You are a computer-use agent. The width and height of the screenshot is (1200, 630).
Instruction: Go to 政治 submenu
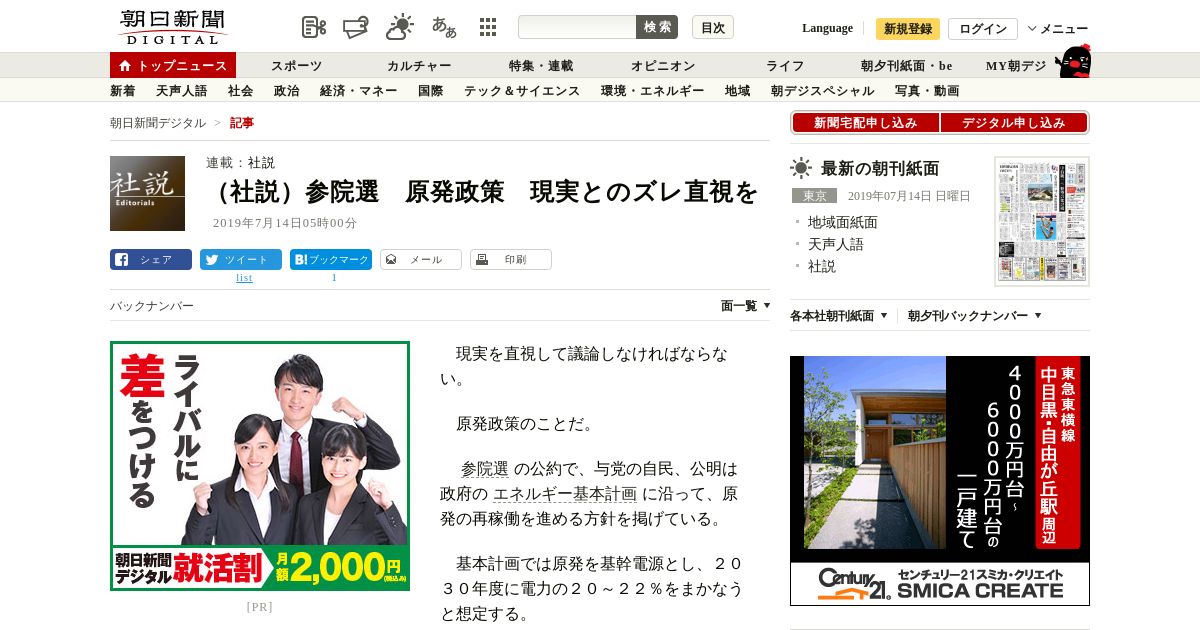click(287, 91)
